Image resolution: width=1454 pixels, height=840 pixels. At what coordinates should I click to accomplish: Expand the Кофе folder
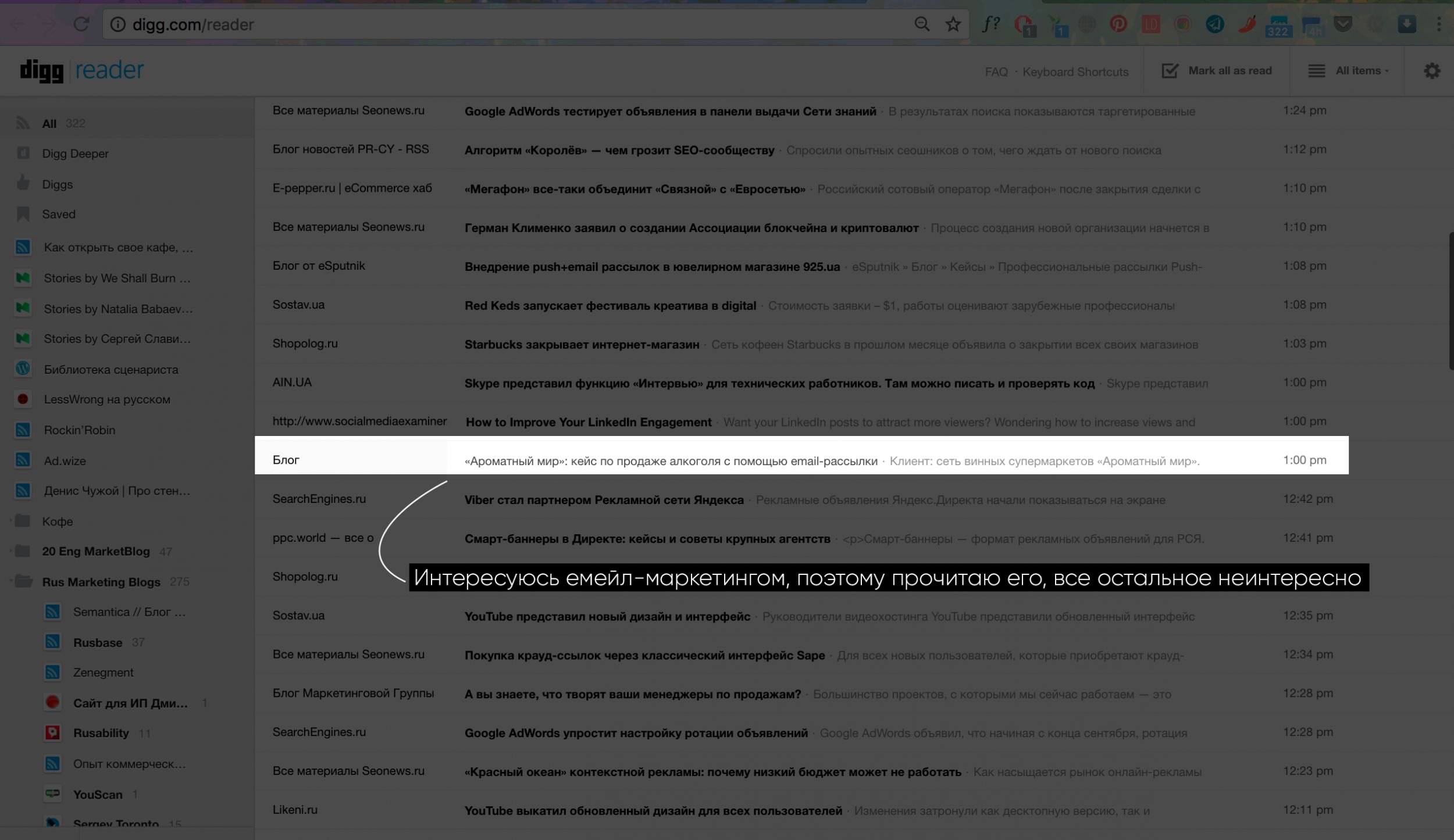coord(10,521)
